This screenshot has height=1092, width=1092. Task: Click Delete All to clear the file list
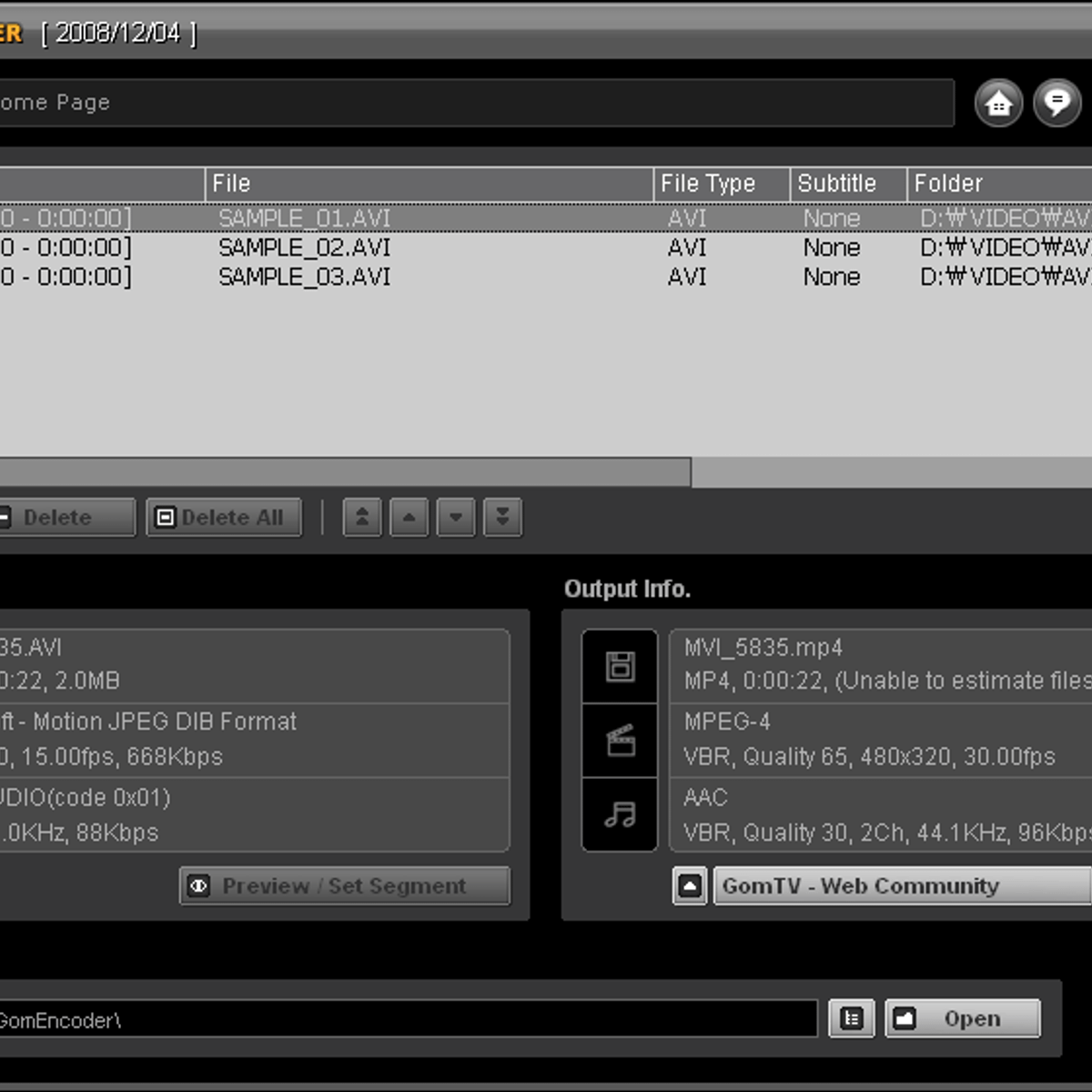(x=223, y=517)
